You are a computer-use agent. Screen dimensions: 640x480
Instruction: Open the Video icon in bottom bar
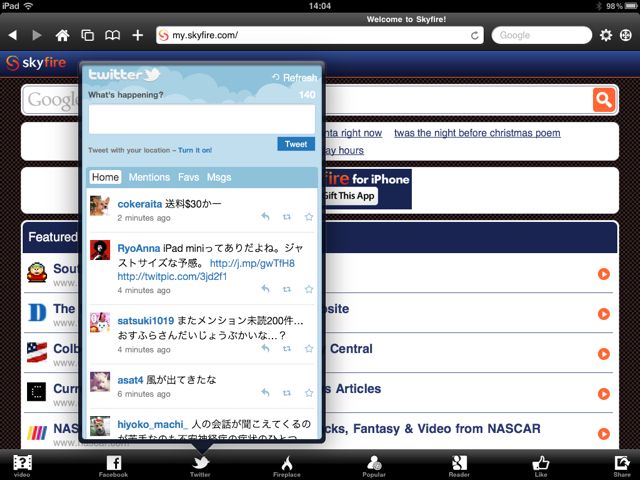point(22,466)
